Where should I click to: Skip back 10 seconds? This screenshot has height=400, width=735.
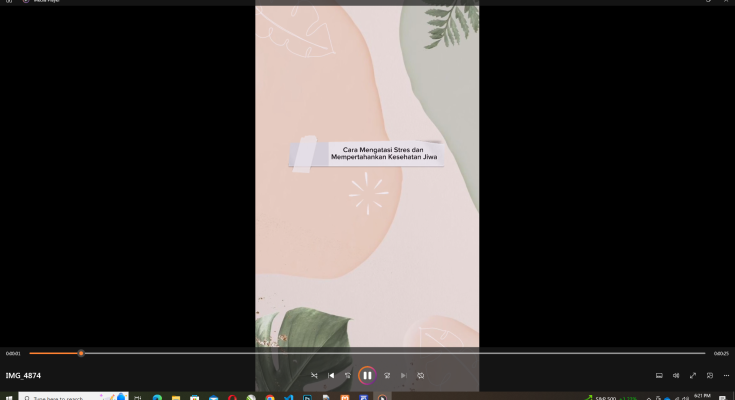pos(349,376)
